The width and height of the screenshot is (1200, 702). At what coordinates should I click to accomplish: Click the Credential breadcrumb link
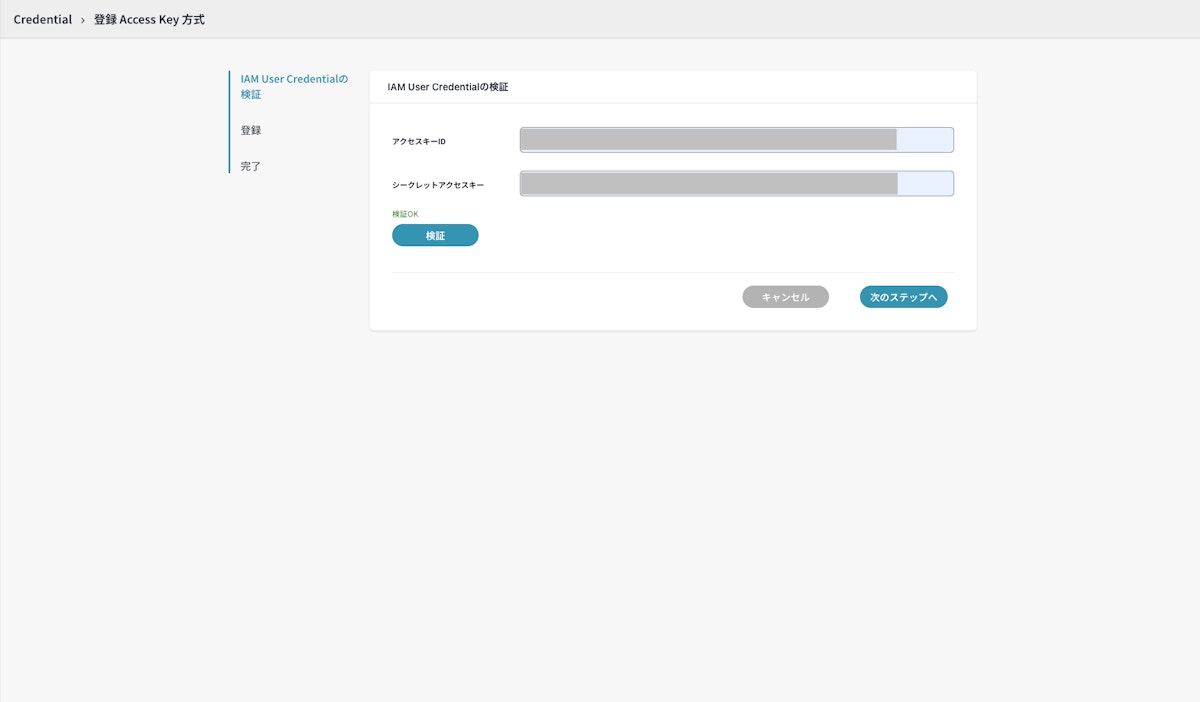tap(43, 19)
